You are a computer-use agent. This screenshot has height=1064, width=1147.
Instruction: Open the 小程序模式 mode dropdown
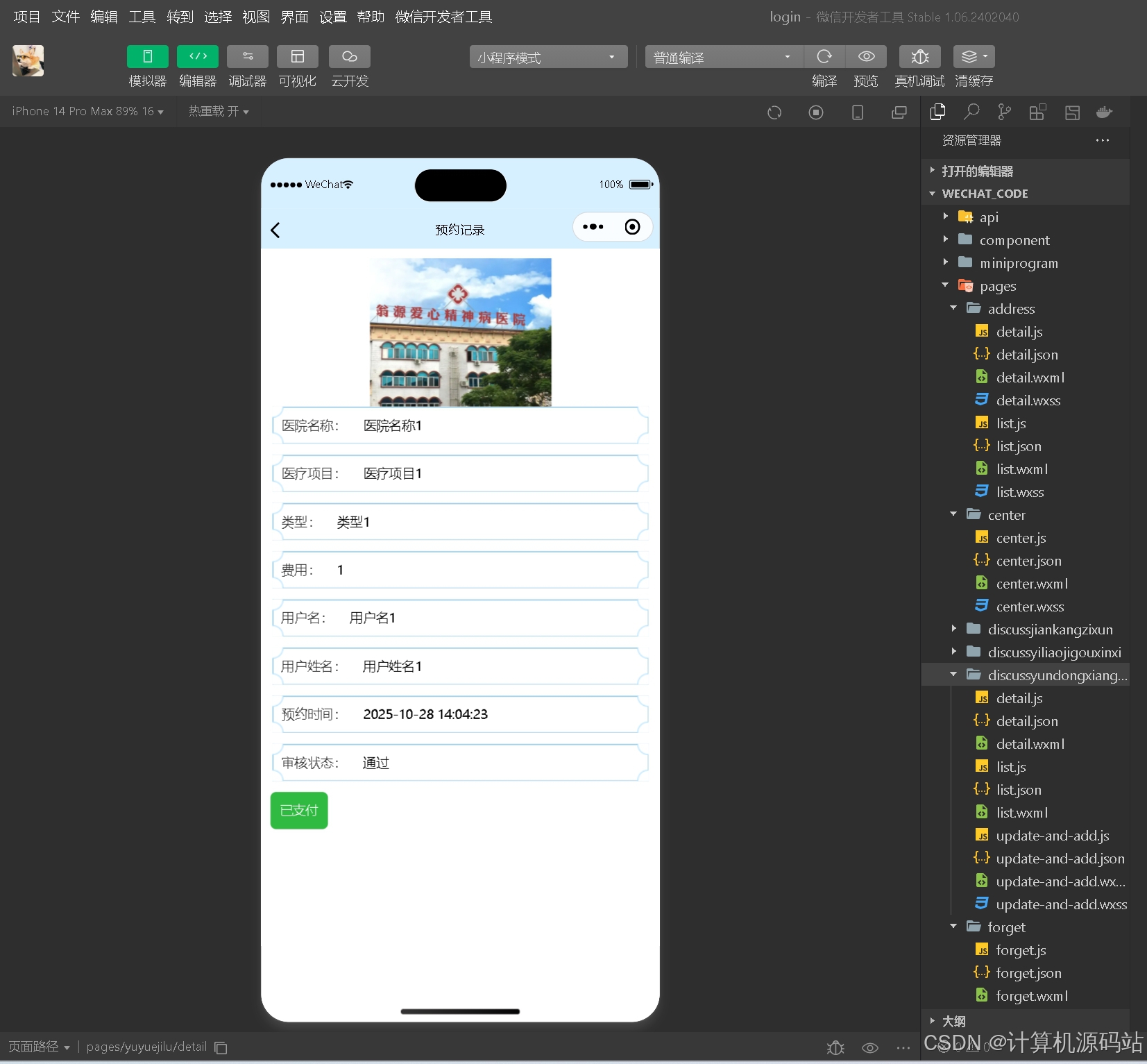click(548, 57)
